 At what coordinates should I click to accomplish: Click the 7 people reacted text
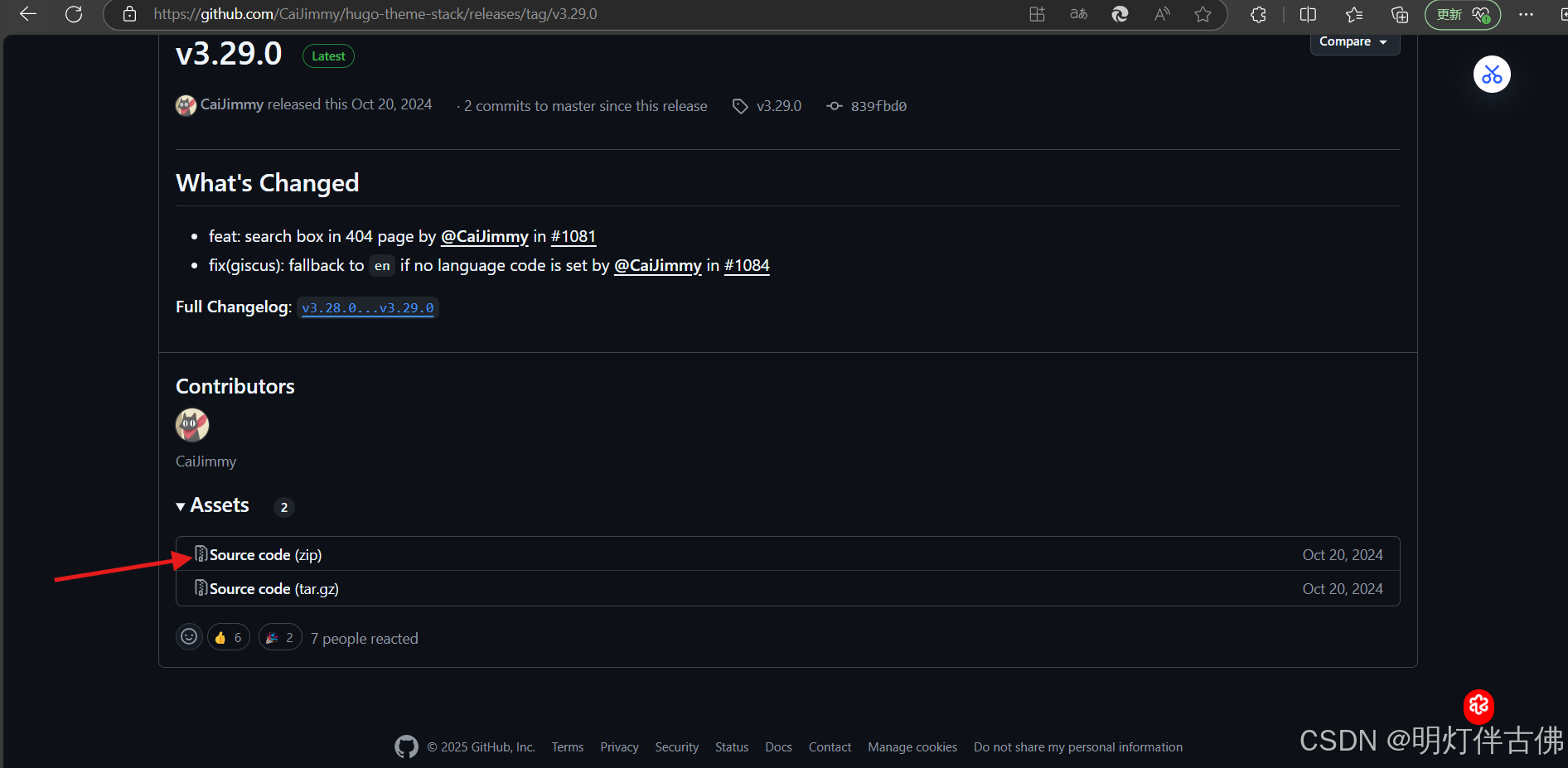point(365,639)
